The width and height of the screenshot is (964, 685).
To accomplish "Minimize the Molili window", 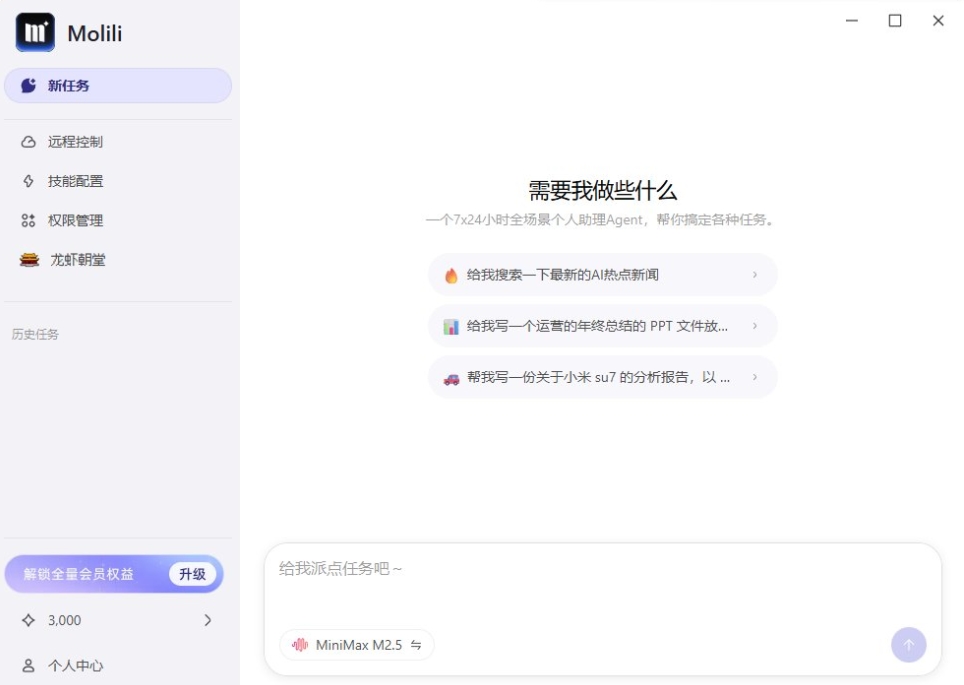I will (x=851, y=21).
